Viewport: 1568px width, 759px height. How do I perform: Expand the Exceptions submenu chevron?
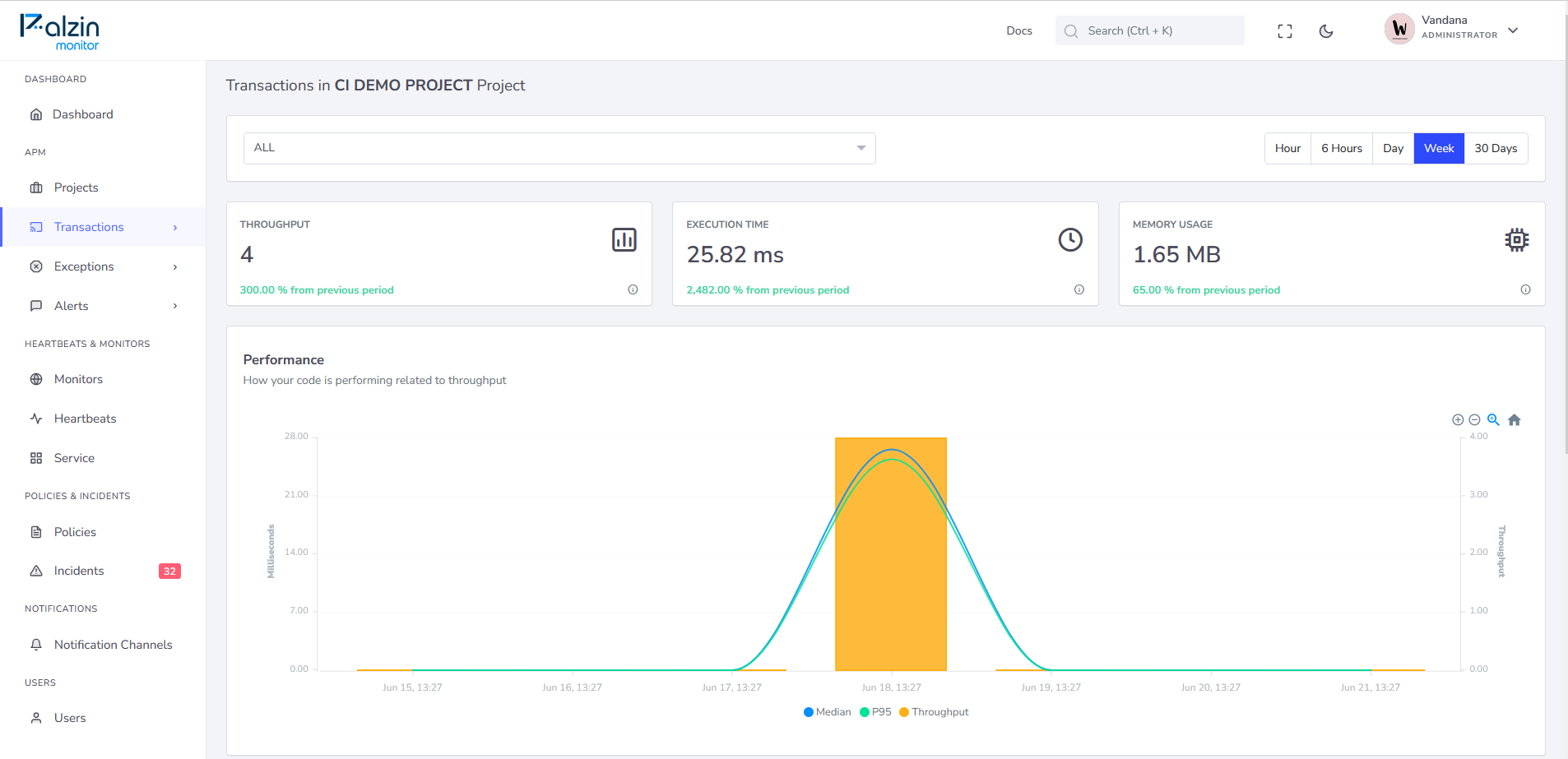pos(175,267)
